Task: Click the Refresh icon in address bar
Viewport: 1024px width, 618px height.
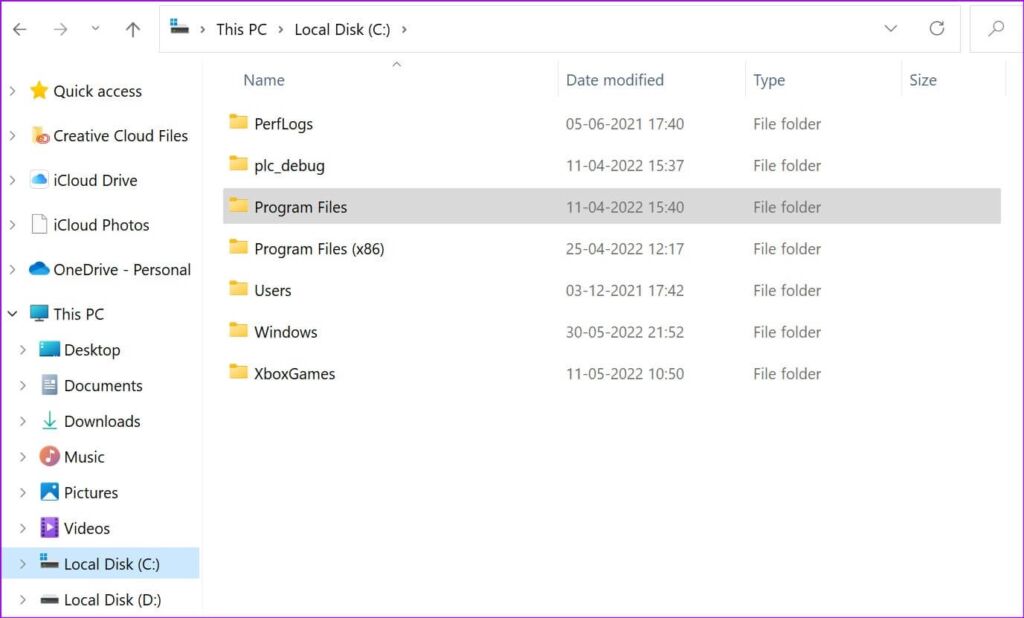Action: [936, 29]
